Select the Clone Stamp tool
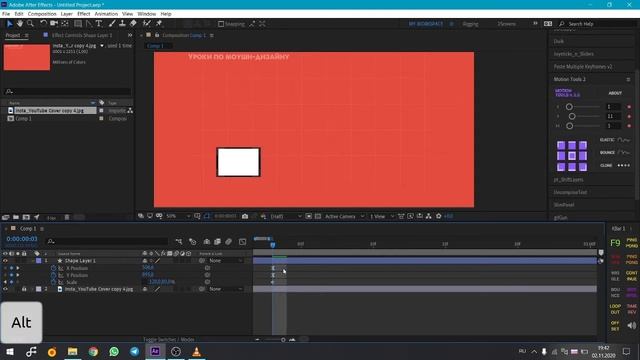The image size is (640, 360). (122, 24)
